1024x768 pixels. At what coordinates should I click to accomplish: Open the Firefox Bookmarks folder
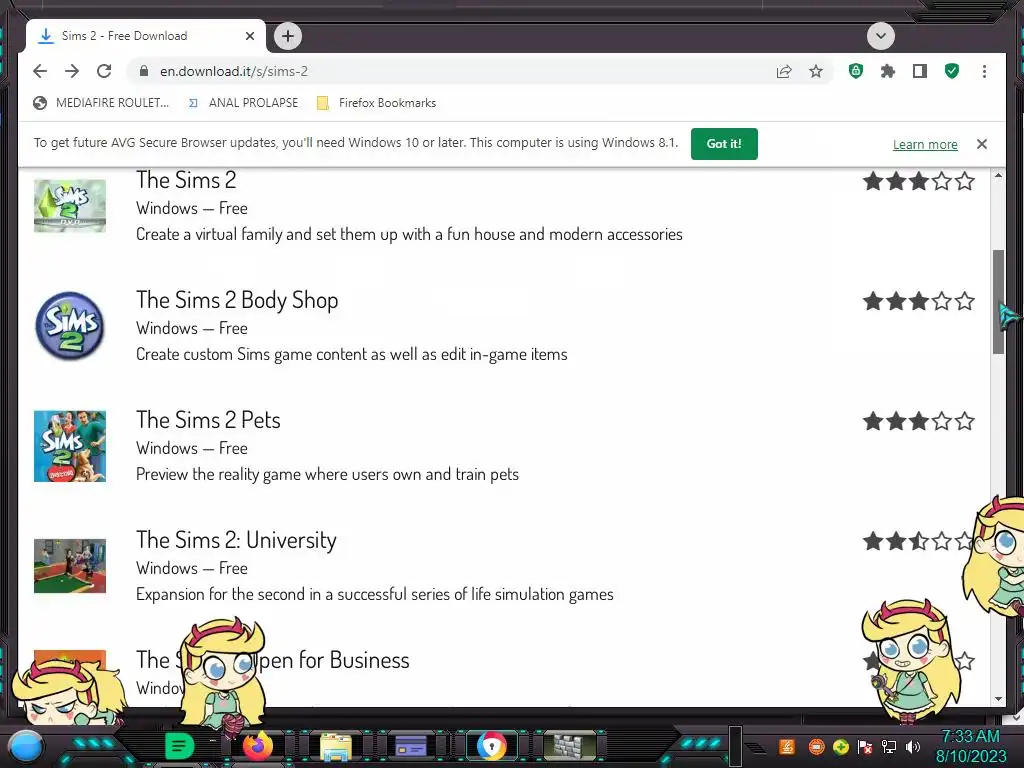coord(376,103)
